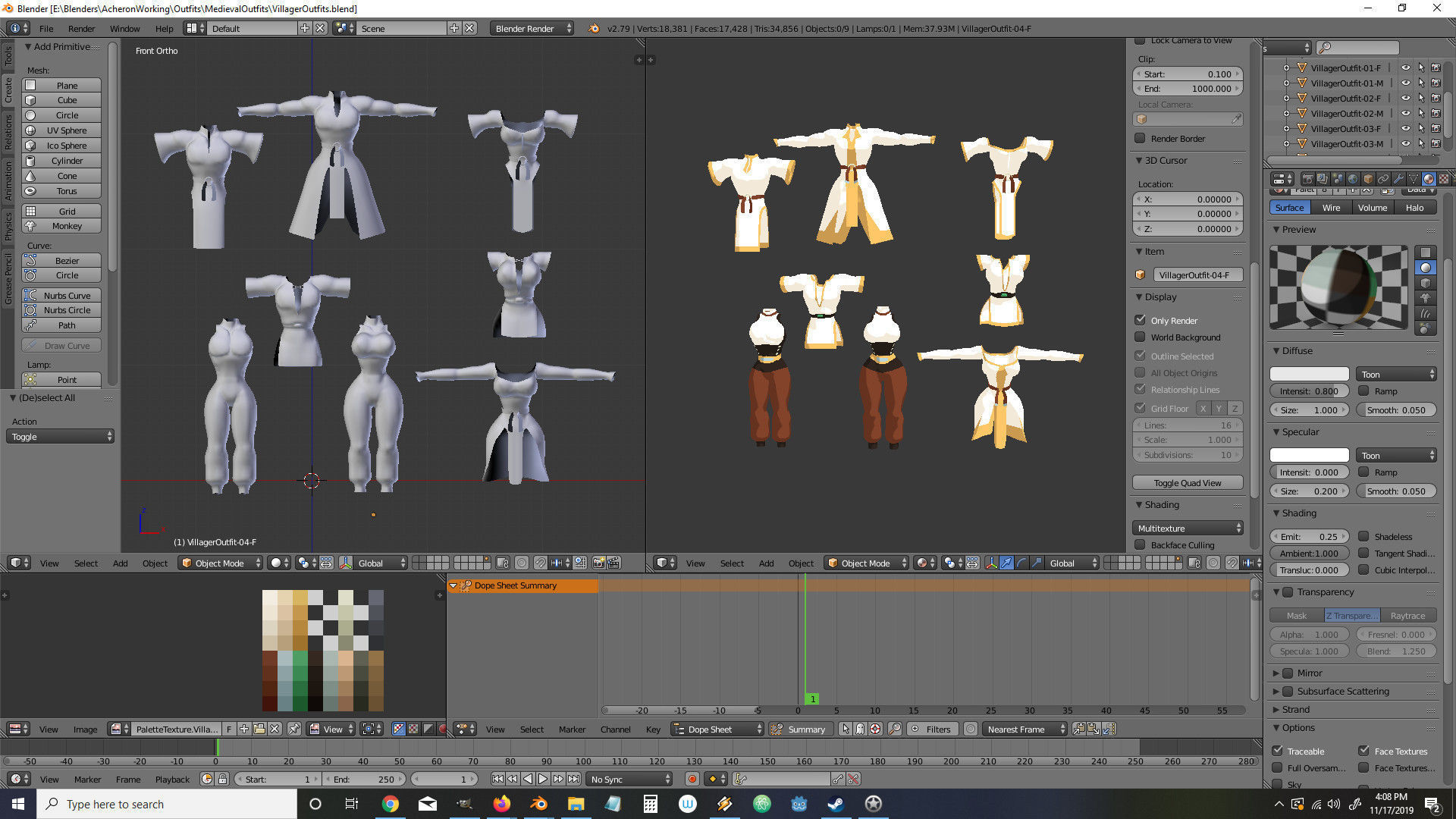Switch material type to Halo
Image resolution: width=1456 pixels, height=819 pixels.
coord(1414,207)
